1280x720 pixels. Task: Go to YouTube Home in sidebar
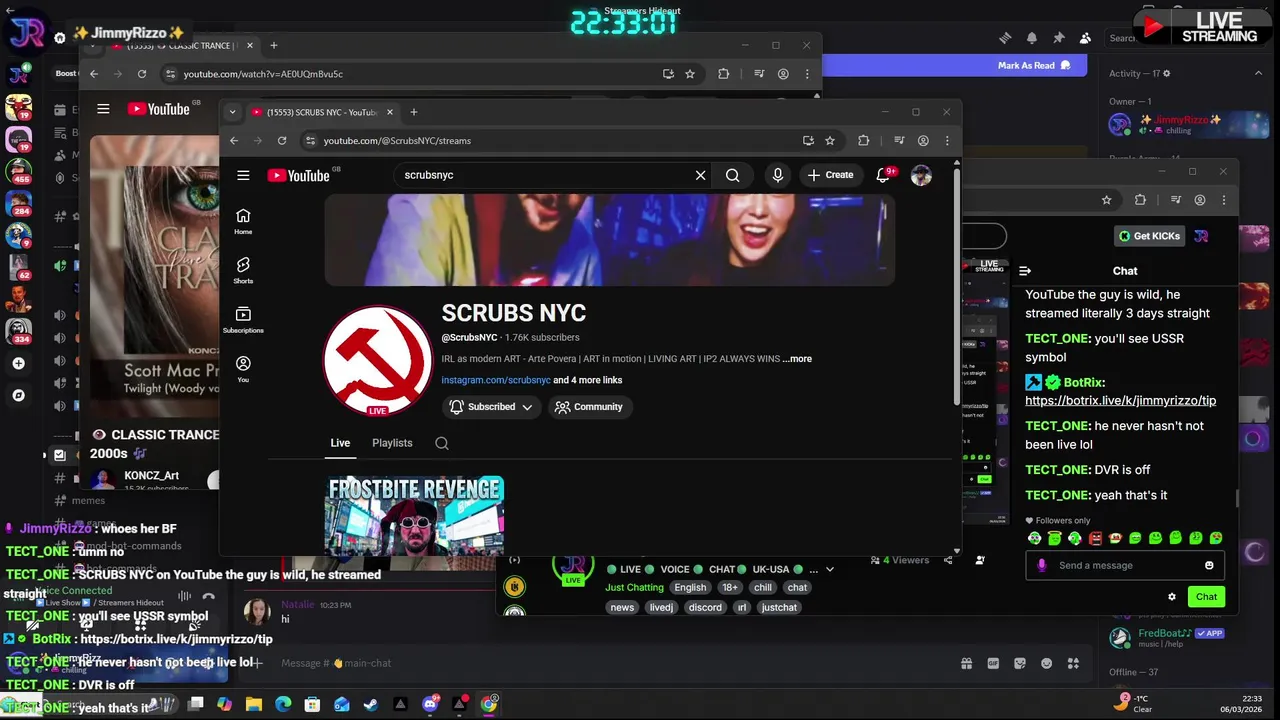pos(243,221)
